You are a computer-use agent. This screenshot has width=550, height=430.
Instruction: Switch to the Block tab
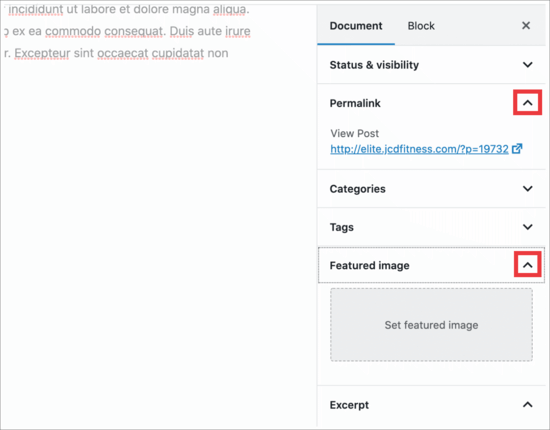click(421, 26)
